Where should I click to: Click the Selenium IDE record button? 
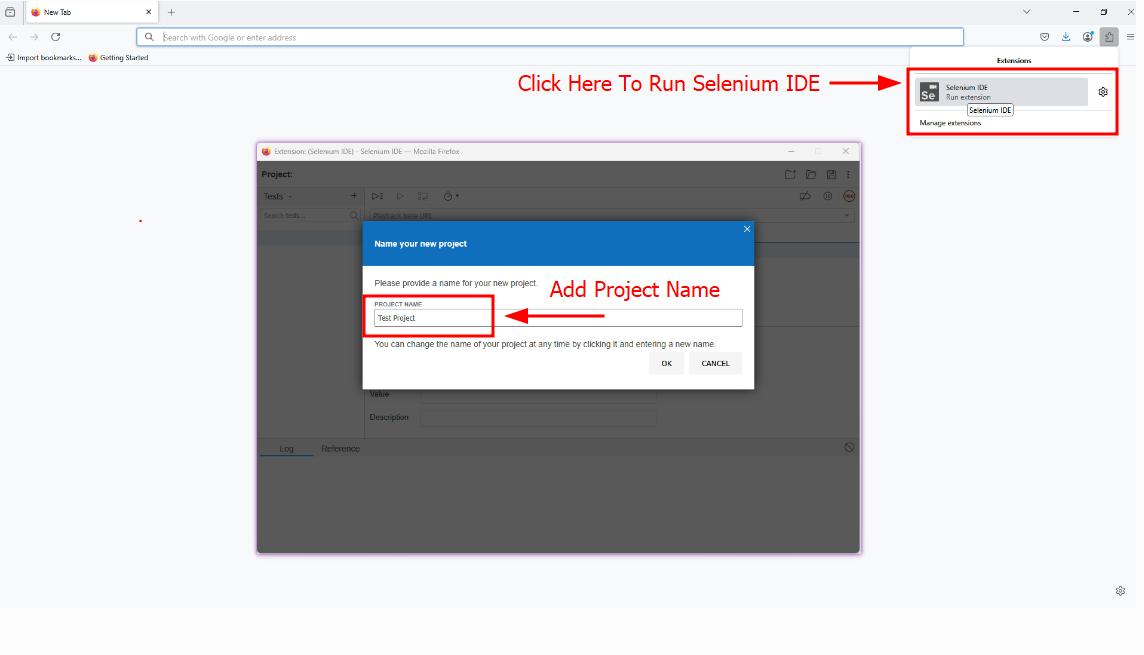pyautogui.click(x=849, y=196)
